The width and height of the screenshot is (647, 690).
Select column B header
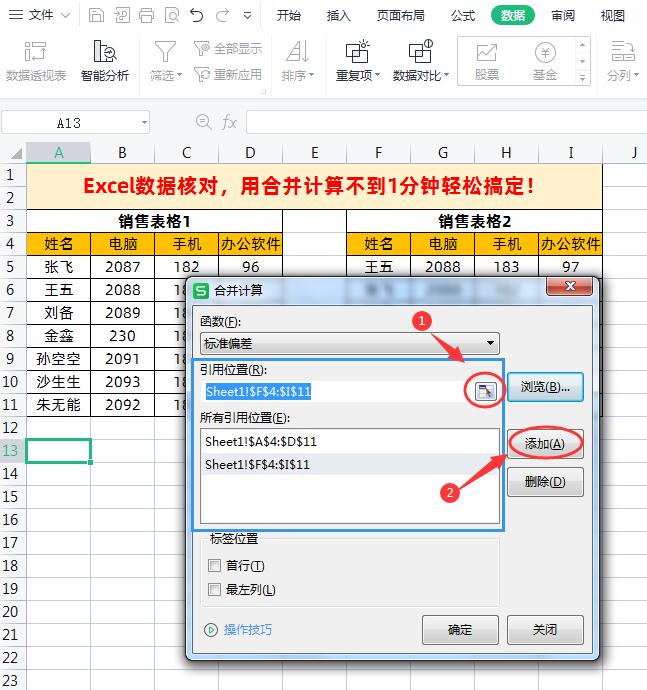[x=122, y=153]
